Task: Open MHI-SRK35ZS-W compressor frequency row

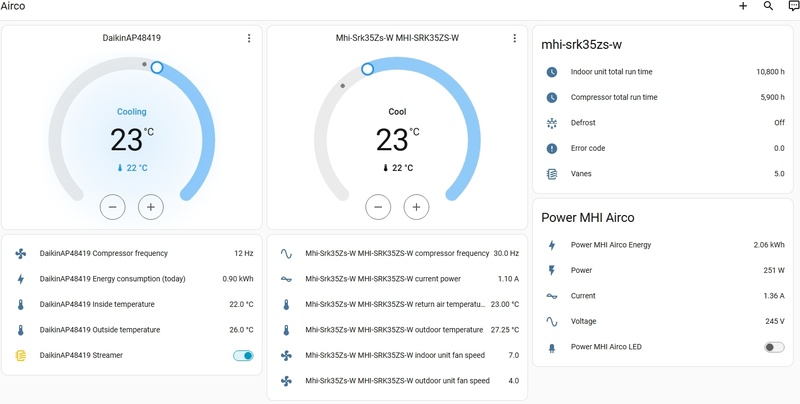Action: 397,254
